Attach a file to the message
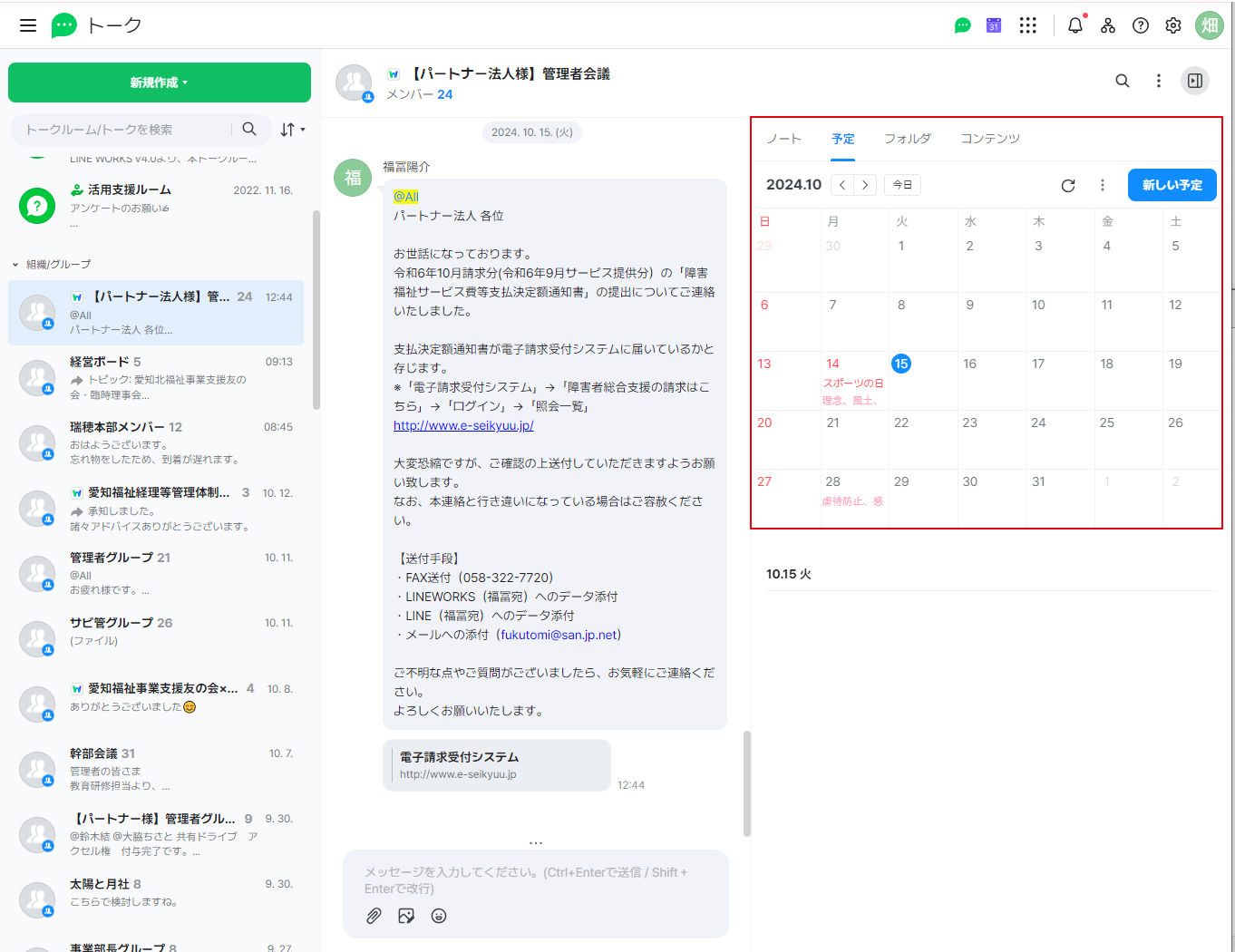The image size is (1235, 952). coord(374,916)
